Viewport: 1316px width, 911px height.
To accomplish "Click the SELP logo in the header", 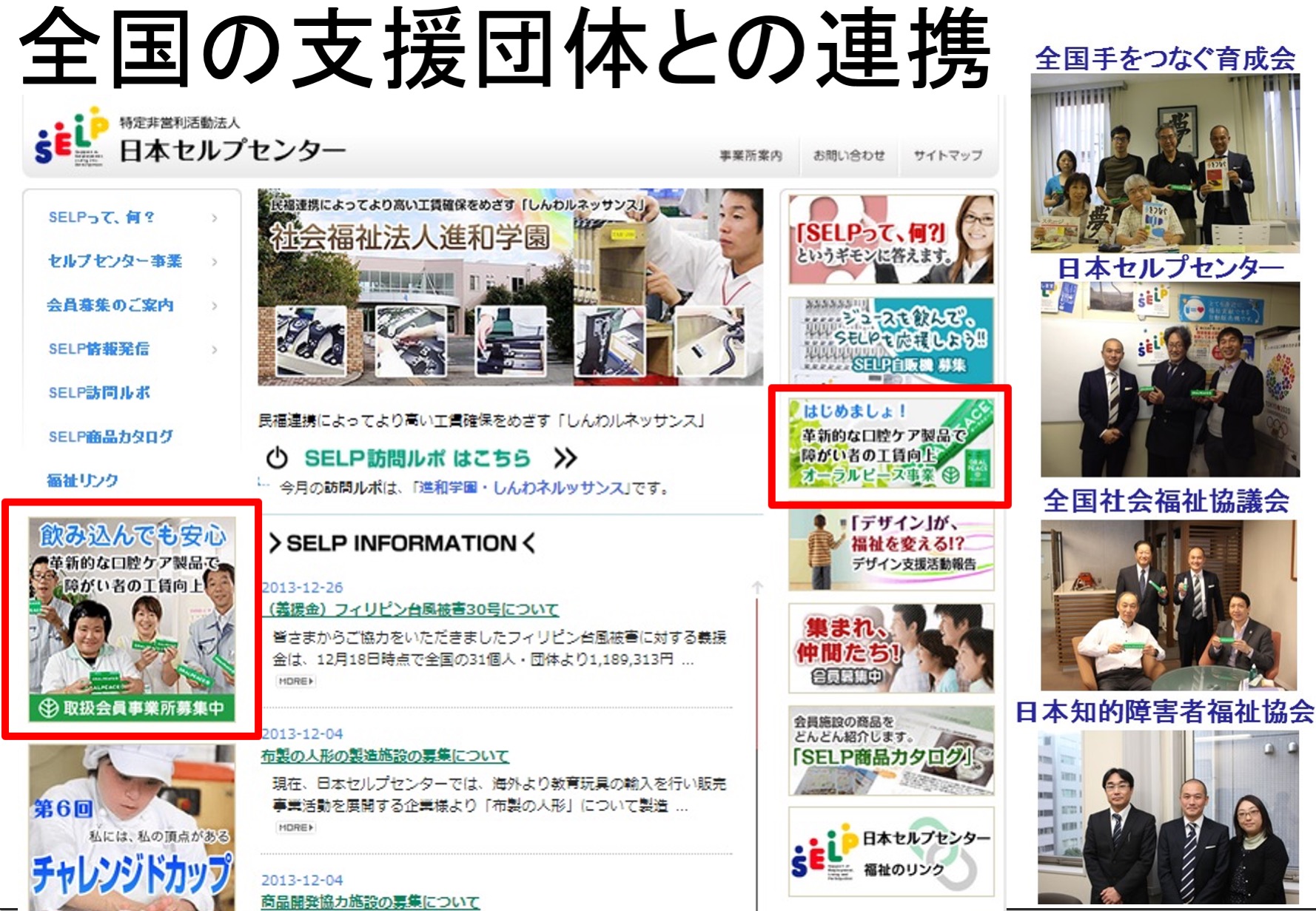I will pos(72,137).
